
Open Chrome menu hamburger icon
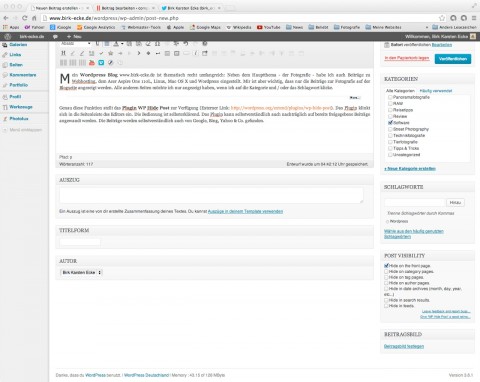tap(474, 18)
